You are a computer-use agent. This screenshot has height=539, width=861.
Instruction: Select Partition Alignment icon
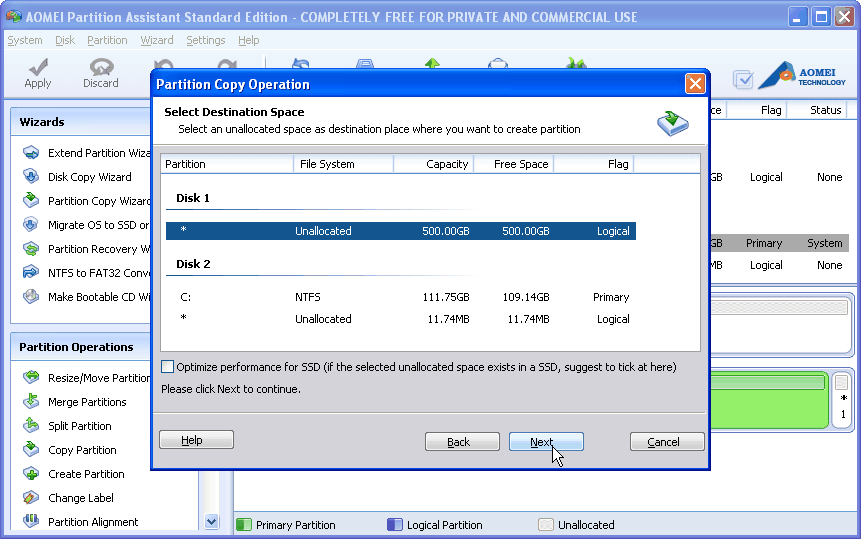click(31, 521)
